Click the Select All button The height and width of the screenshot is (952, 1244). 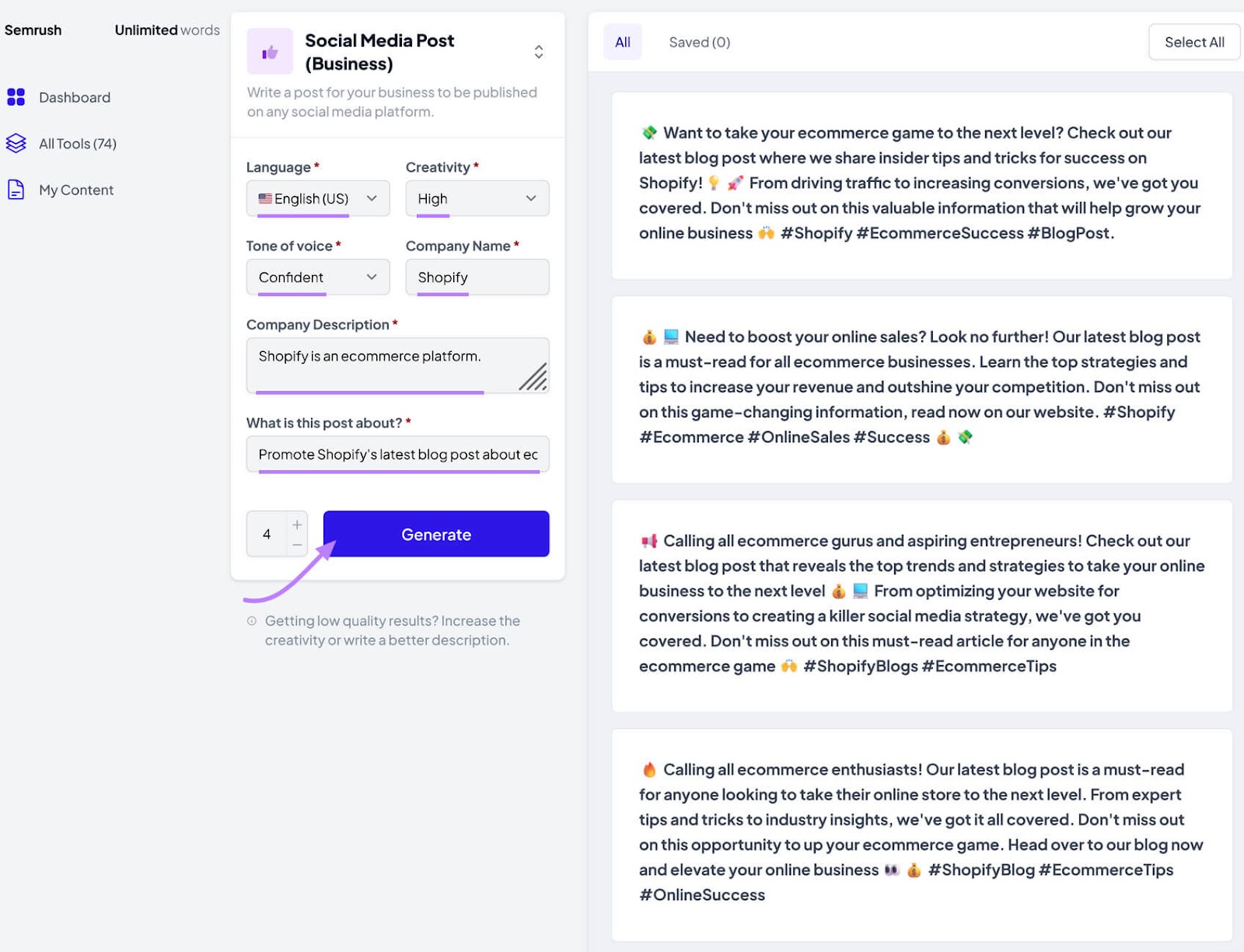[x=1193, y=42]
